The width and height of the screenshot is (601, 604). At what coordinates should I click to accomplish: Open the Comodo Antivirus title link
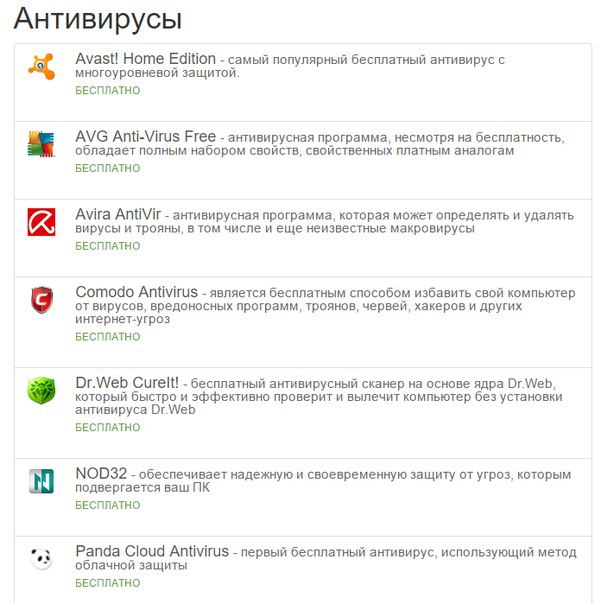point(136,292)
